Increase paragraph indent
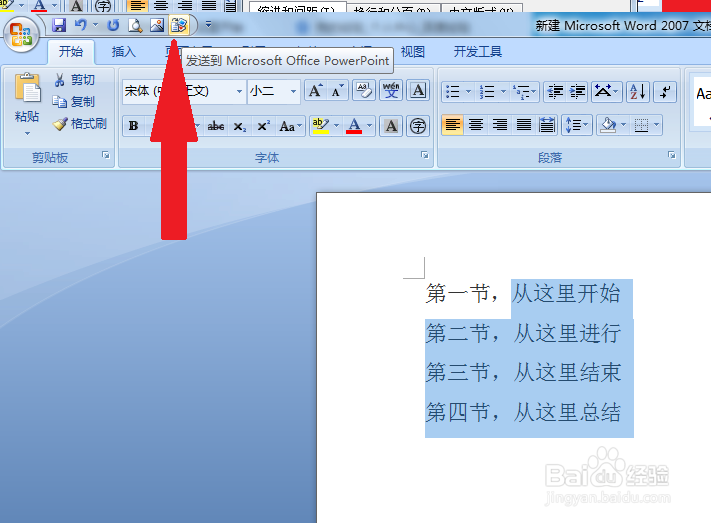Image resolution: width=711 pixels, height=523 pixels. click(x=577, y=92)
